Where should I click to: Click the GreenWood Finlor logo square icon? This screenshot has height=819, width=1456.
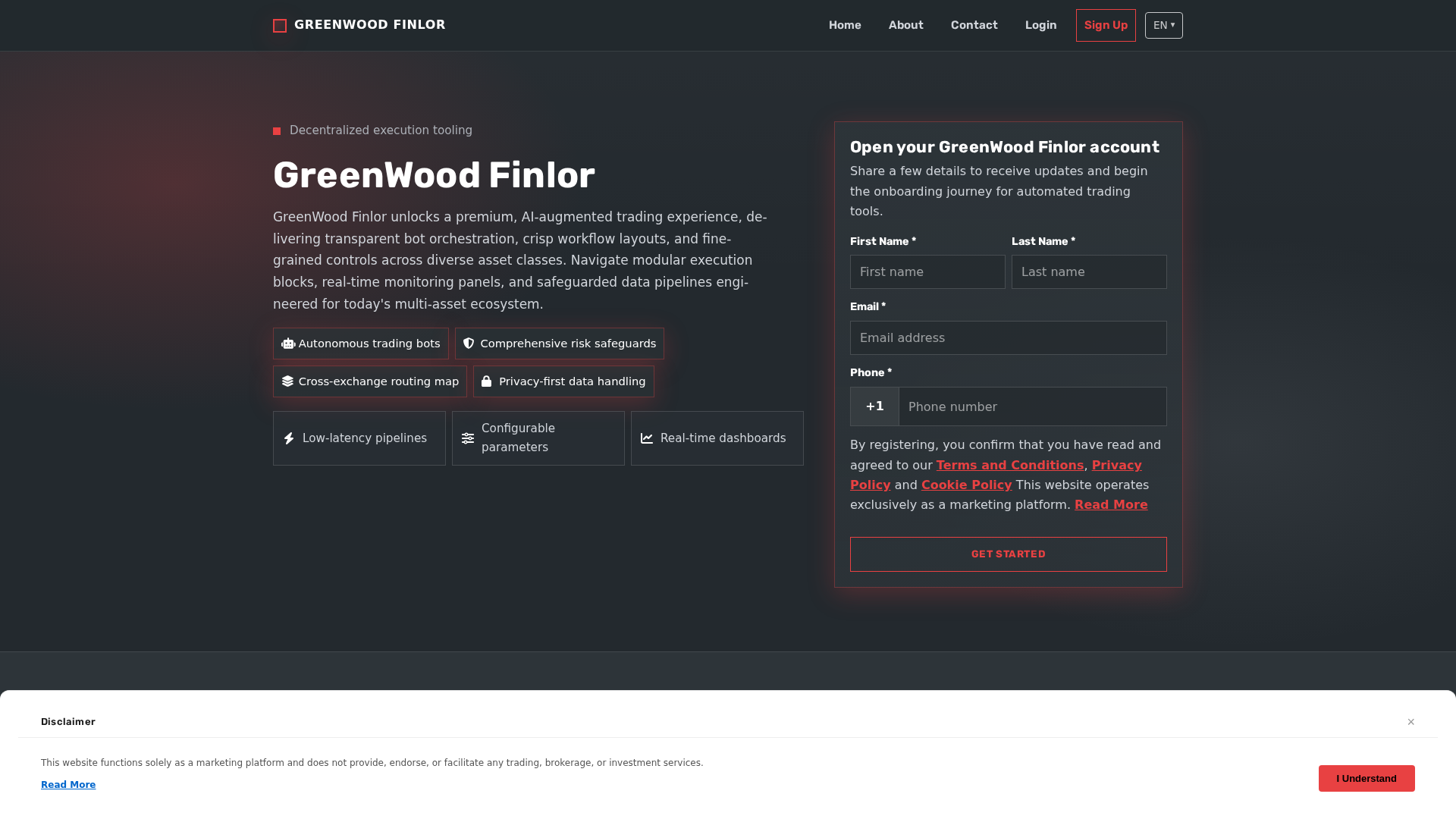tap(280, 26)
